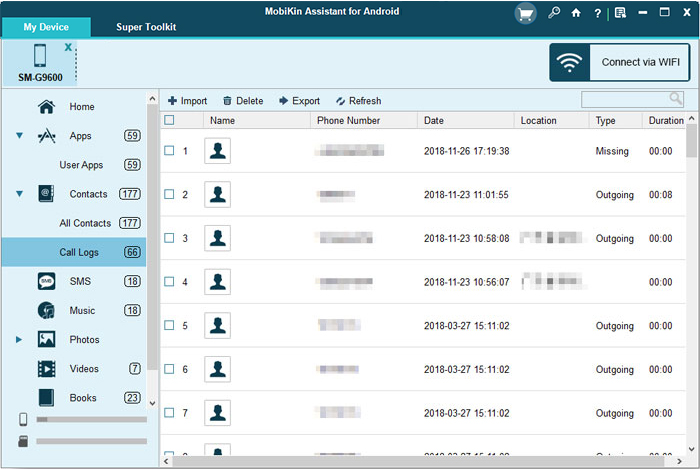This screenshot has height=469, width=700.
Task: Click the call log vertical scrollbar thumb
Action: coord(692,140)
